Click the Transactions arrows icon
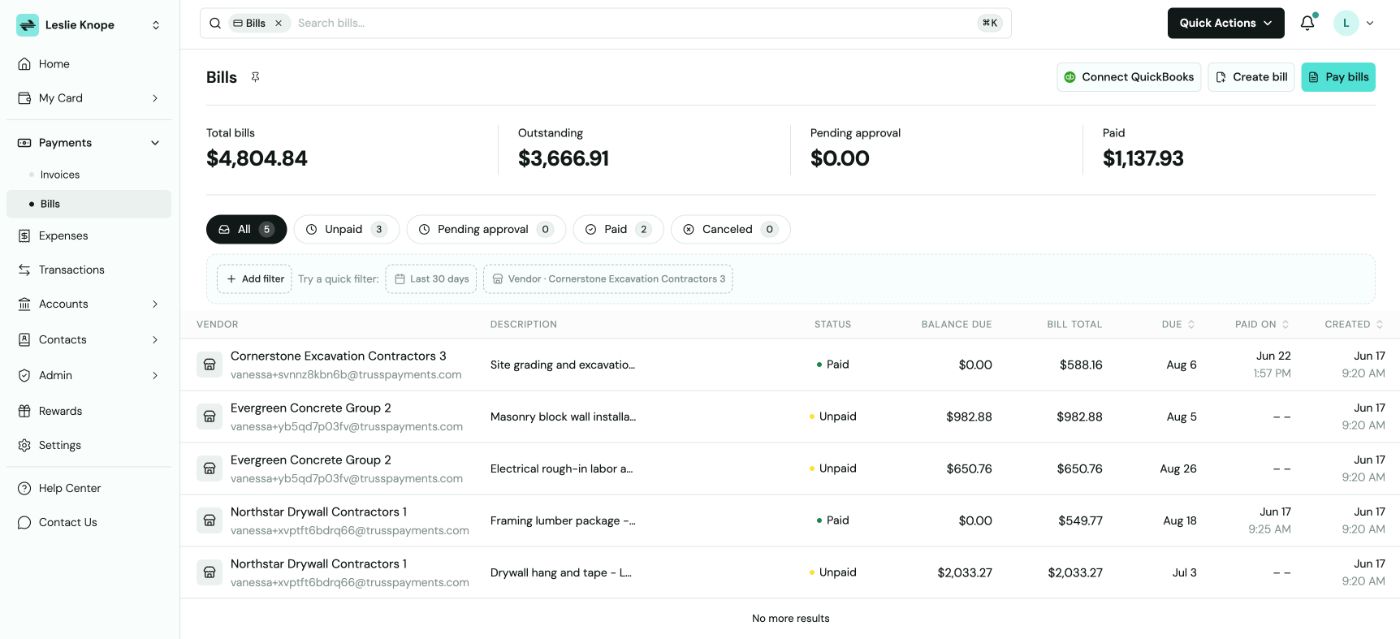The height and width of the screenshot is (639, 1400). click(x=25, y=270)
